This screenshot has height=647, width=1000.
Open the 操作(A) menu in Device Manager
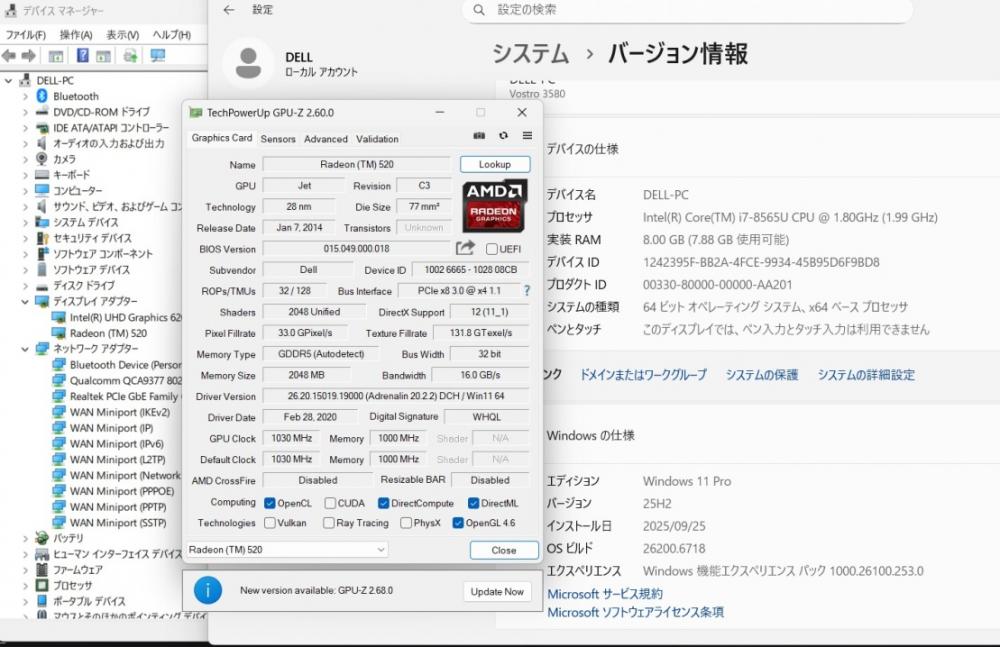pos(74,34)
